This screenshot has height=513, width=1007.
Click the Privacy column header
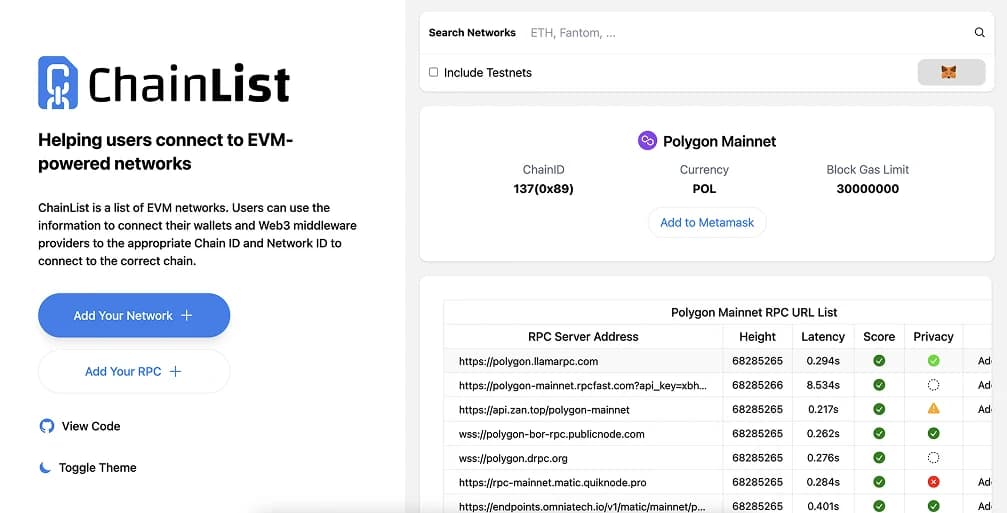click(933, 336)
